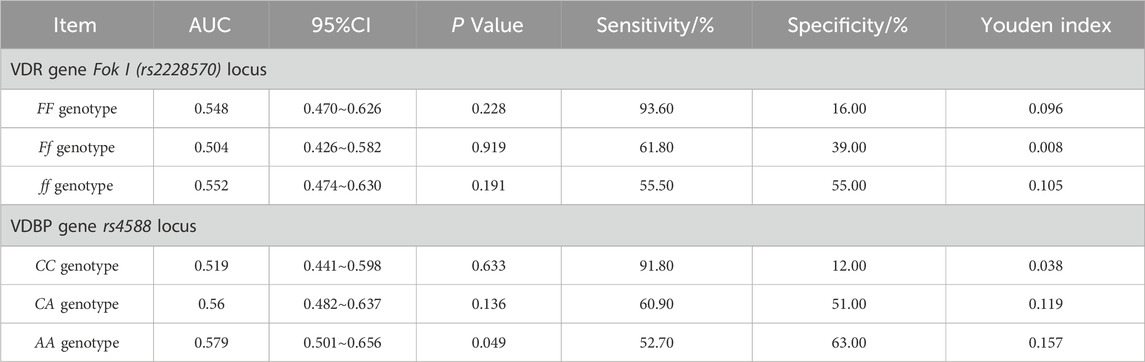This screenshot has height=362, width=1145.
Task: Select the Specificity/% column header
Action: point(848,25)
